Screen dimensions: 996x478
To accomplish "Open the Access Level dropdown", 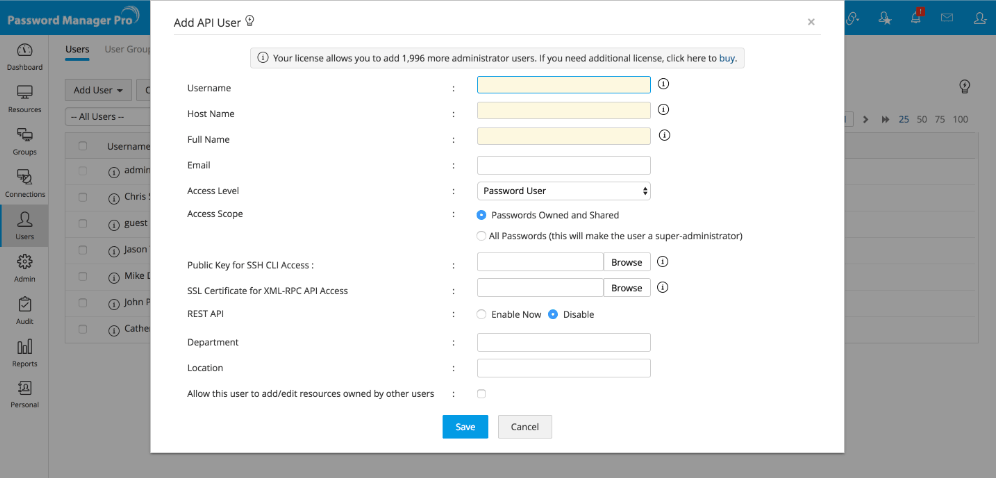I will point(564,190).
